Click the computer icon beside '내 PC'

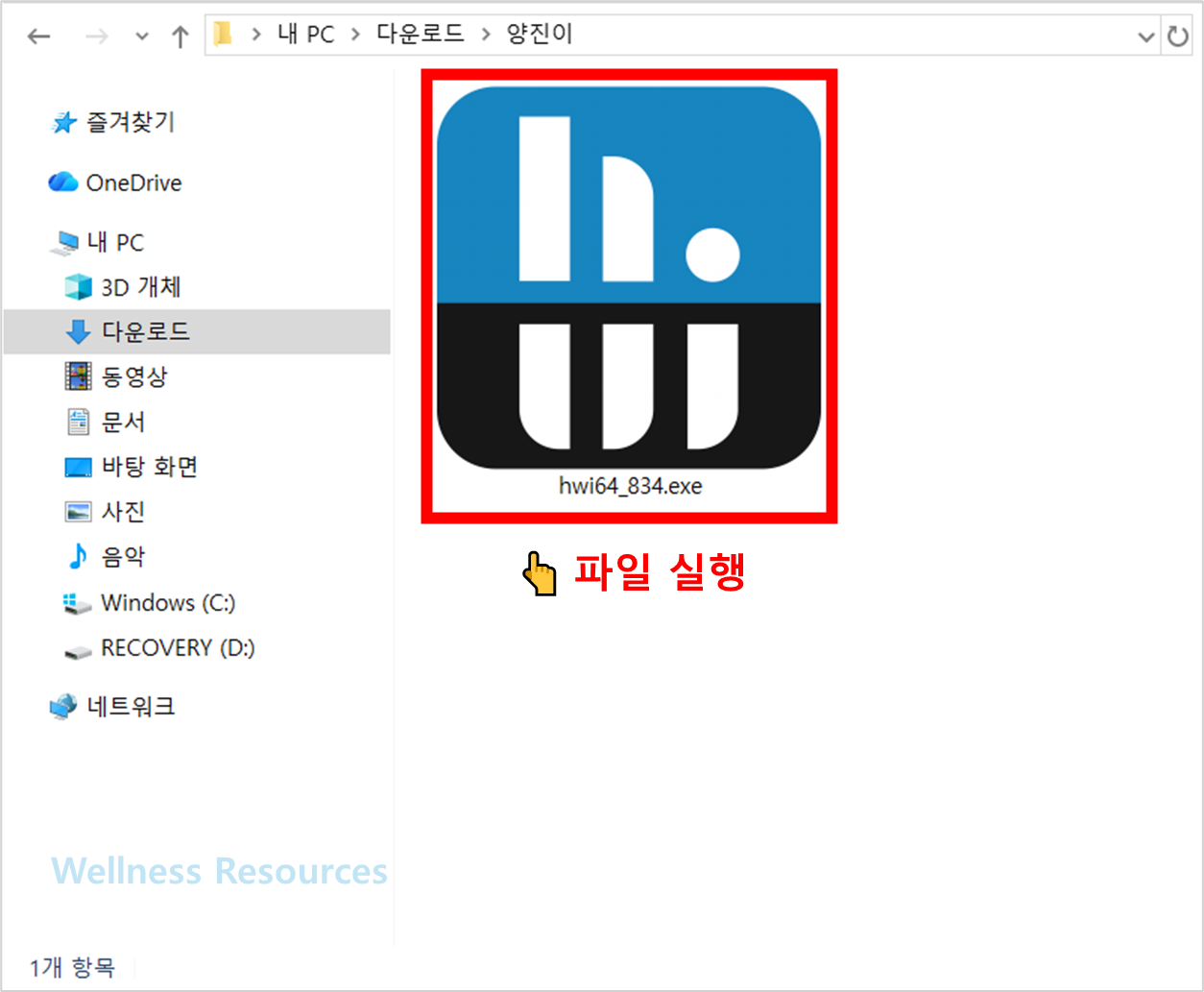coord(66,243)
